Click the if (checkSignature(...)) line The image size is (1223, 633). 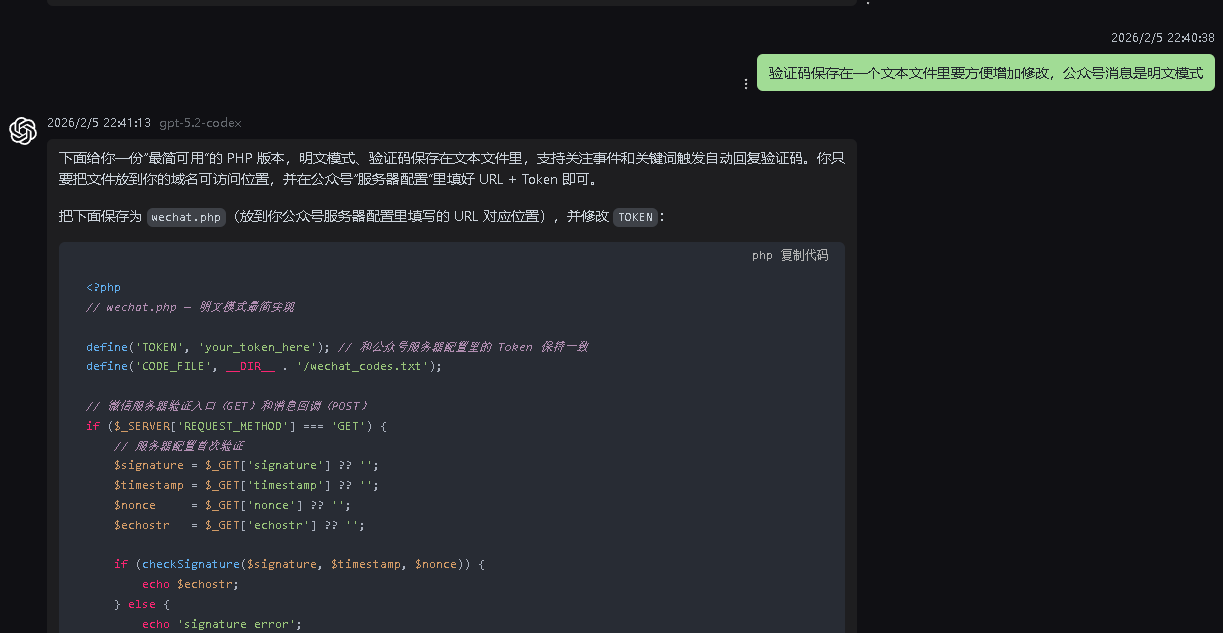299,564
